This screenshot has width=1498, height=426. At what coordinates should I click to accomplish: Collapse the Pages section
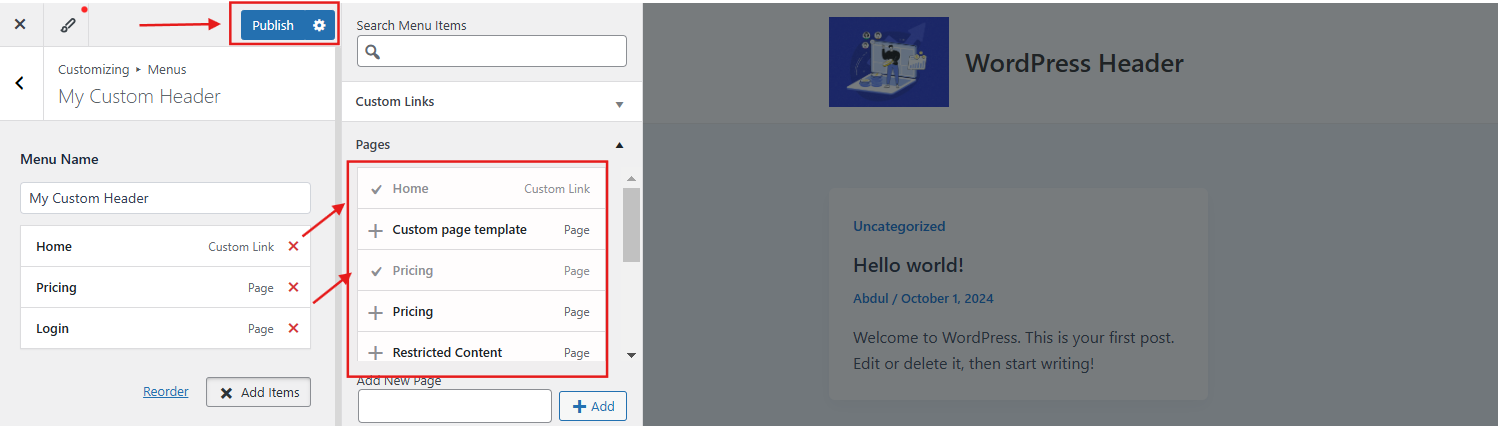[x=491, y=144]
